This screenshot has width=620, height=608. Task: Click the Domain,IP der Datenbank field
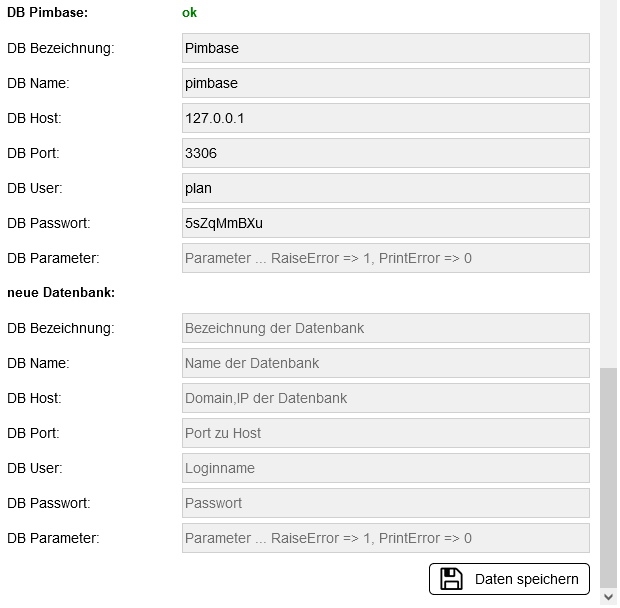pyautogui.click(x=385, y=398)
